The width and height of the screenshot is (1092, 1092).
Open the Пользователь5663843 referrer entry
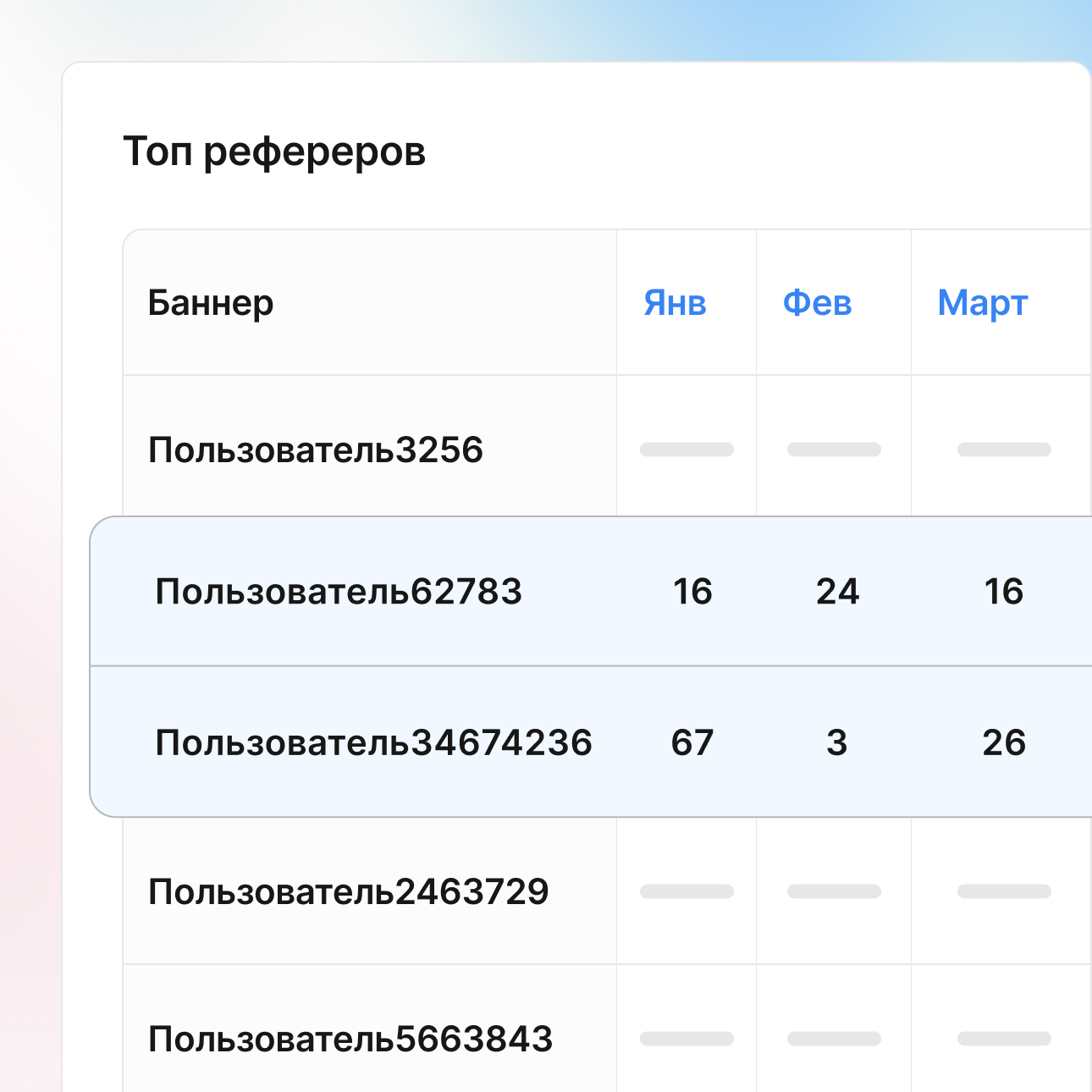pos(350,1039)
